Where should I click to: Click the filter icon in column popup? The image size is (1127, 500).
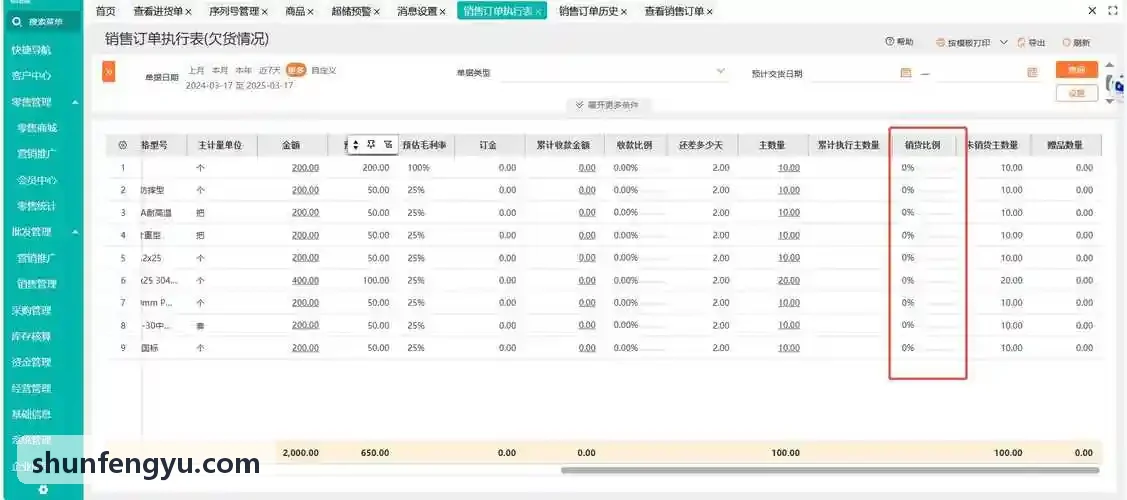click(388, 144)
